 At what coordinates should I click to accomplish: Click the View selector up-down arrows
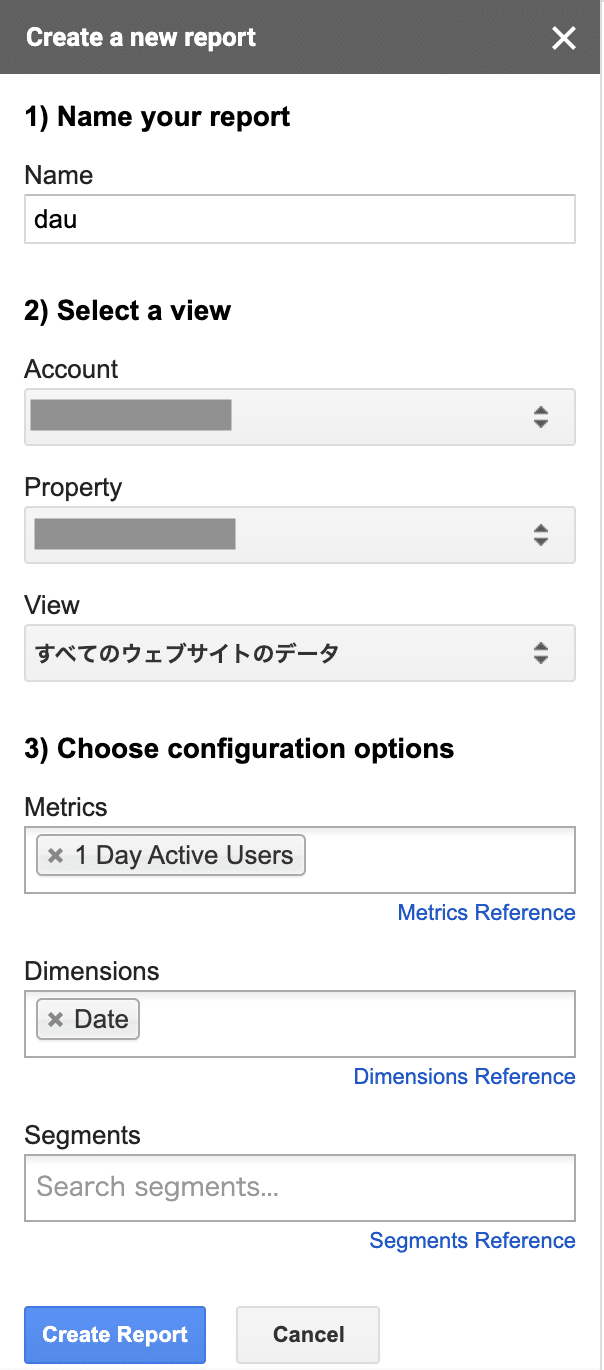point(541,653)
